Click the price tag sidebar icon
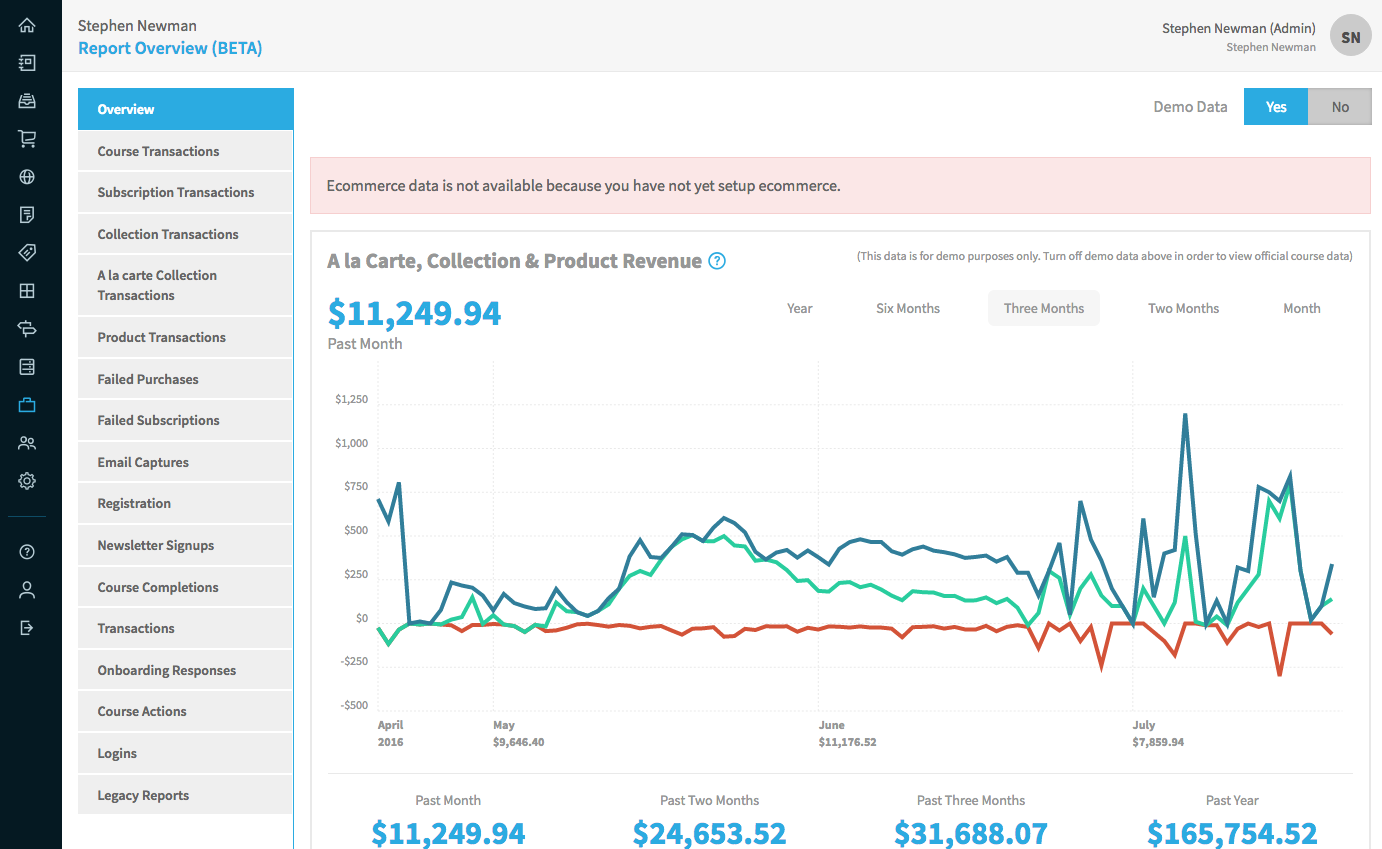The height and width of the screenshot is (849, 1382). (27, 252)
